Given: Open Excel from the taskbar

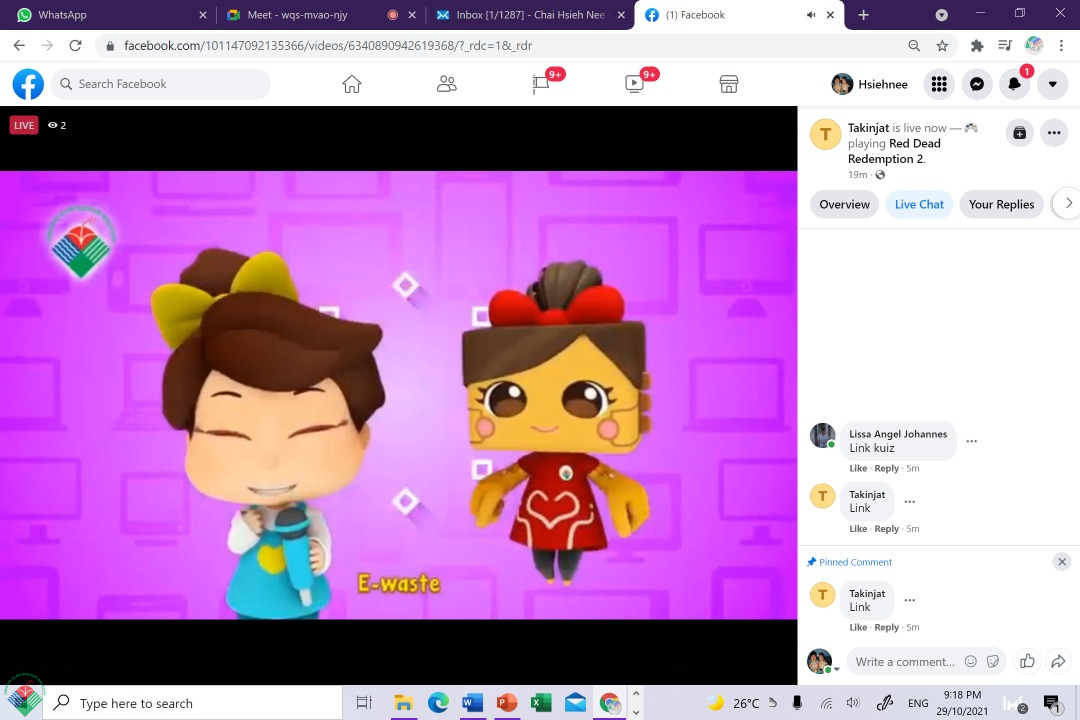Looking at the screenshot, I should click(x=541, y=703).
